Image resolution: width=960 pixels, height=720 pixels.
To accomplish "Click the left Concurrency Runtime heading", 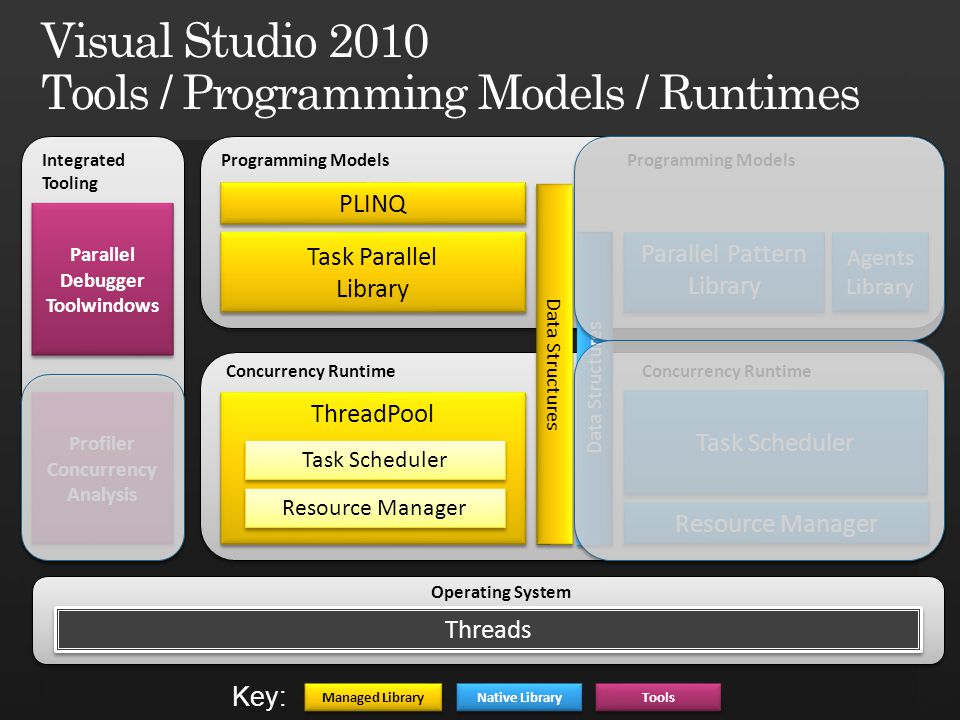I will click(310, 371).
